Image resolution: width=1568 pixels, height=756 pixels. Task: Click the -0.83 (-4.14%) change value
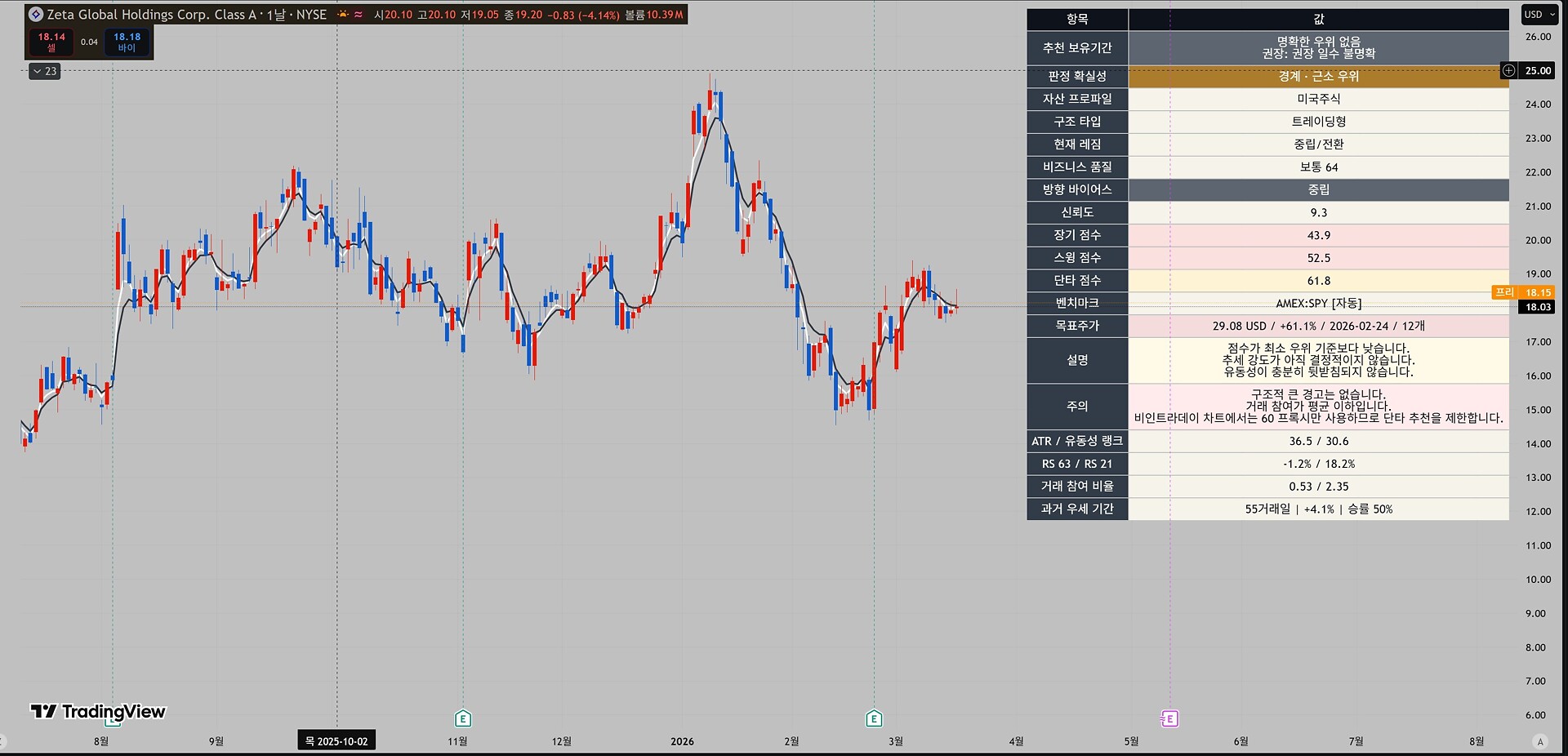[583, 15]
